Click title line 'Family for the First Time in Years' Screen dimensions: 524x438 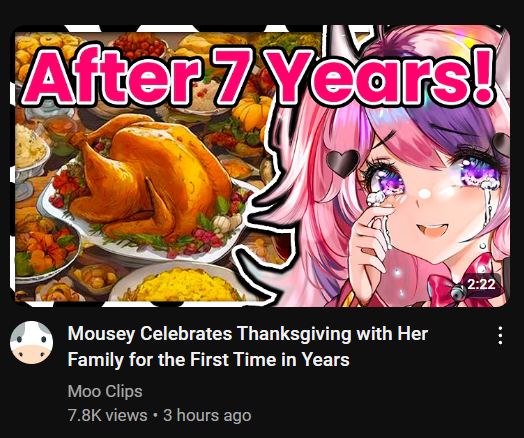coord(209,359)
